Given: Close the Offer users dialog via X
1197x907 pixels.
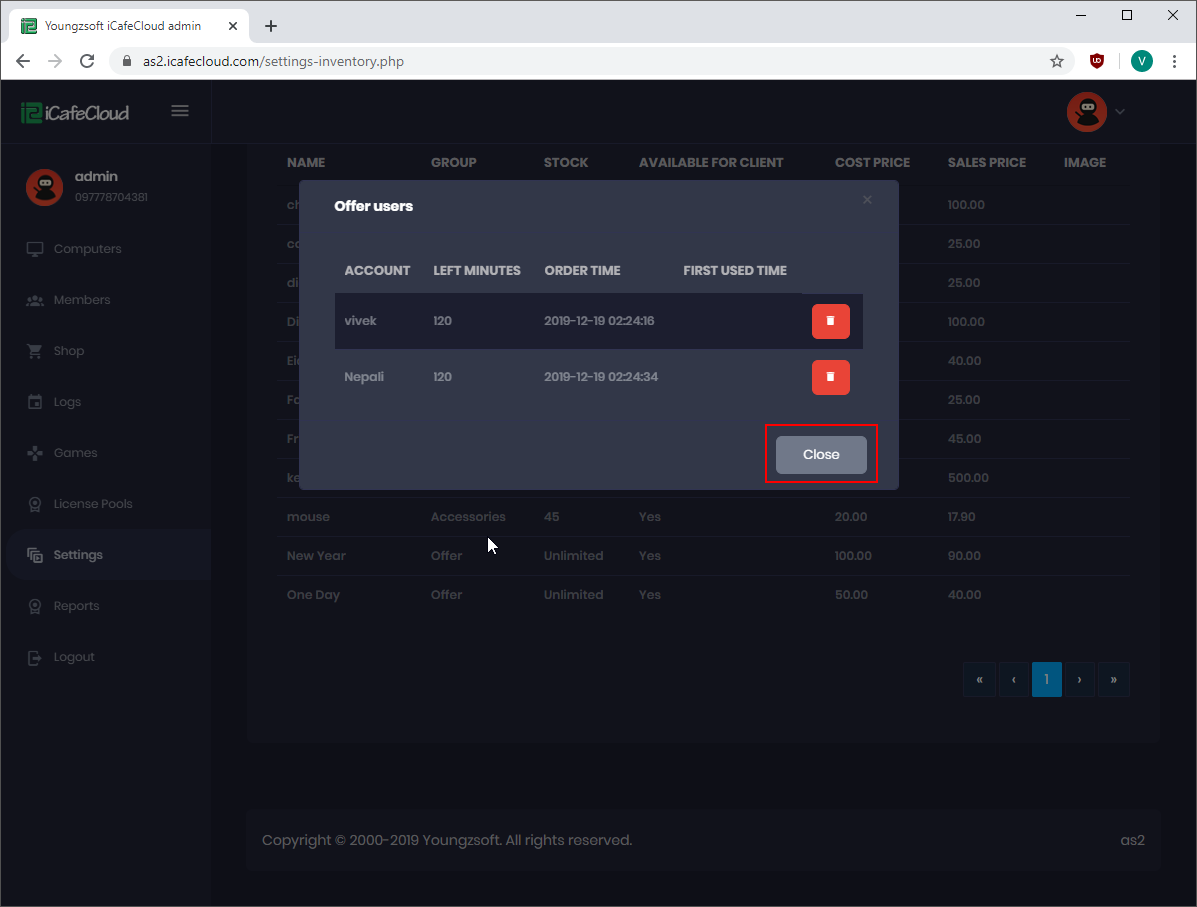Looking at the screenshot, I should click(x=867, y=200).
